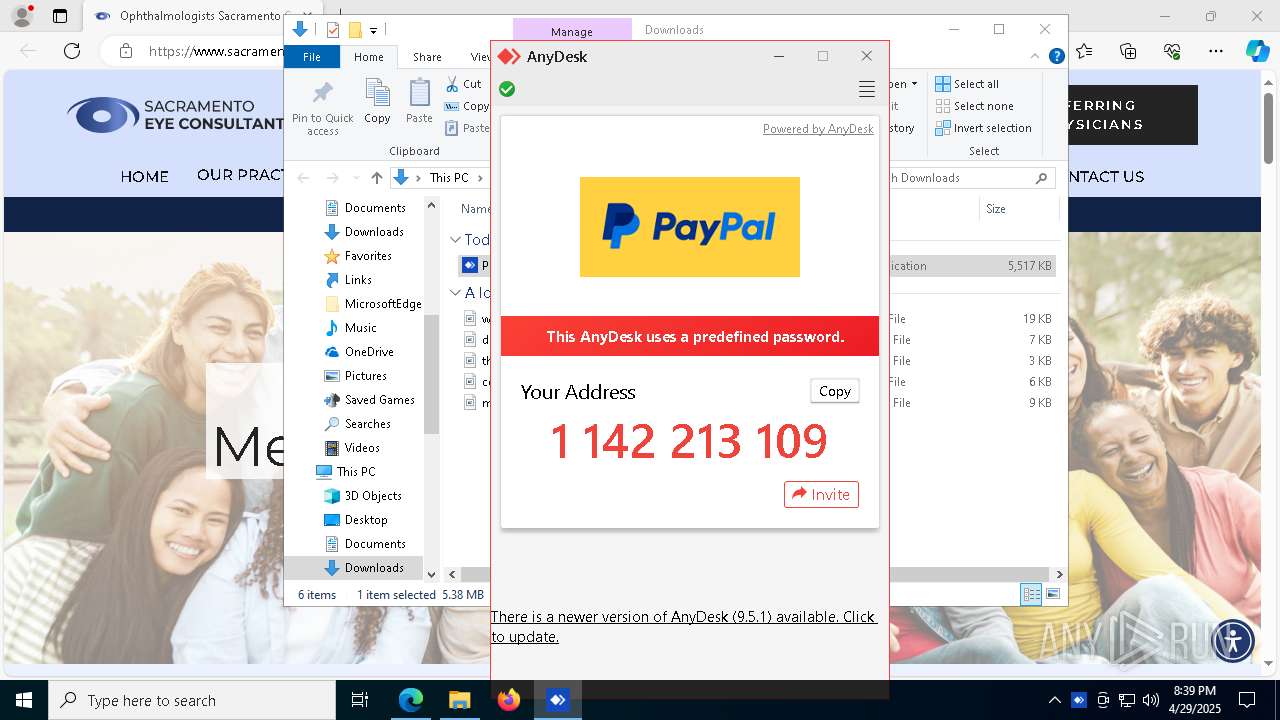
Task: Click the This PC breadcrumb in address bar
Action: (x=448, y=178)
